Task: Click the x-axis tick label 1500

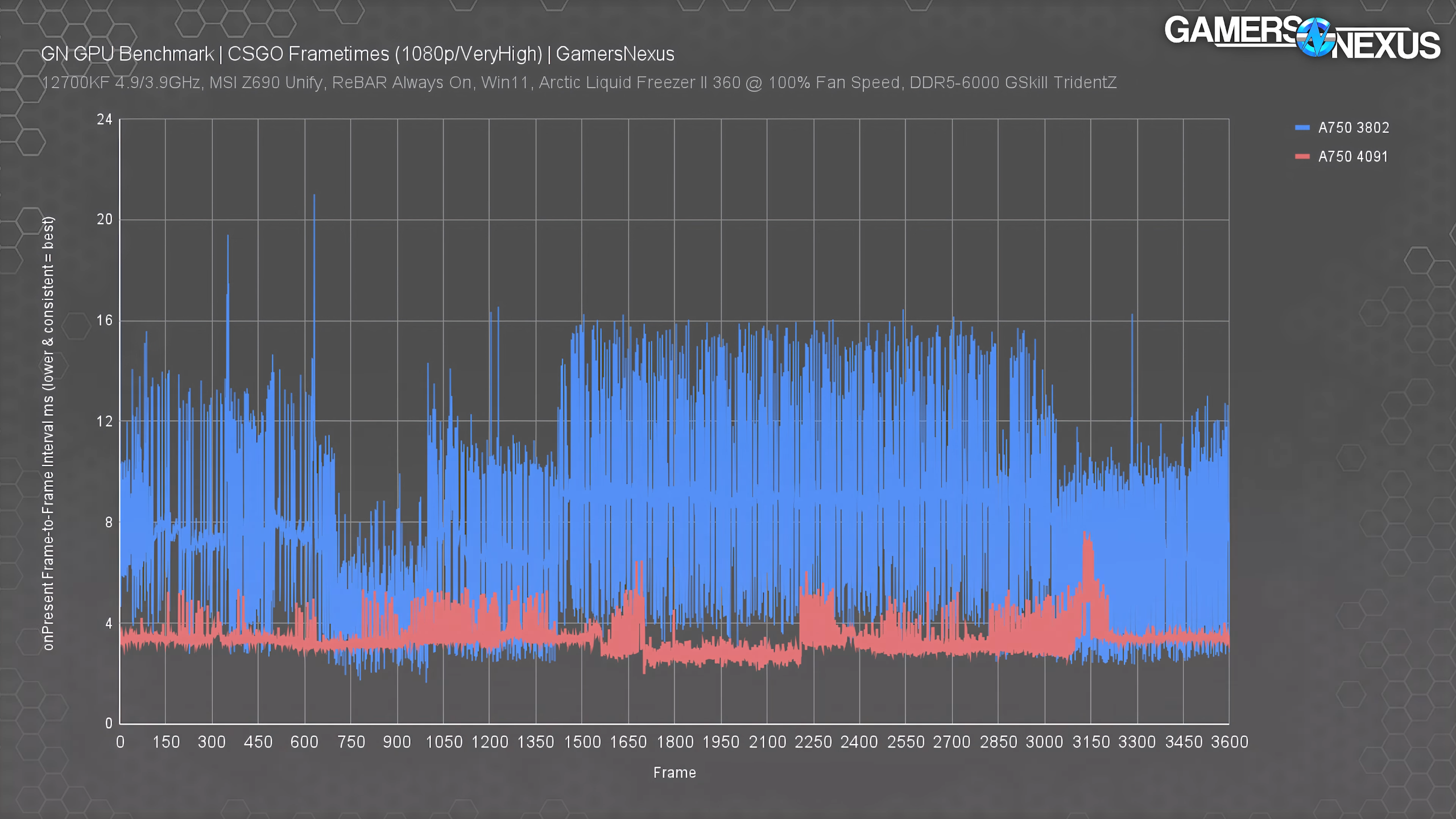Action: click(x=582, y=742)
